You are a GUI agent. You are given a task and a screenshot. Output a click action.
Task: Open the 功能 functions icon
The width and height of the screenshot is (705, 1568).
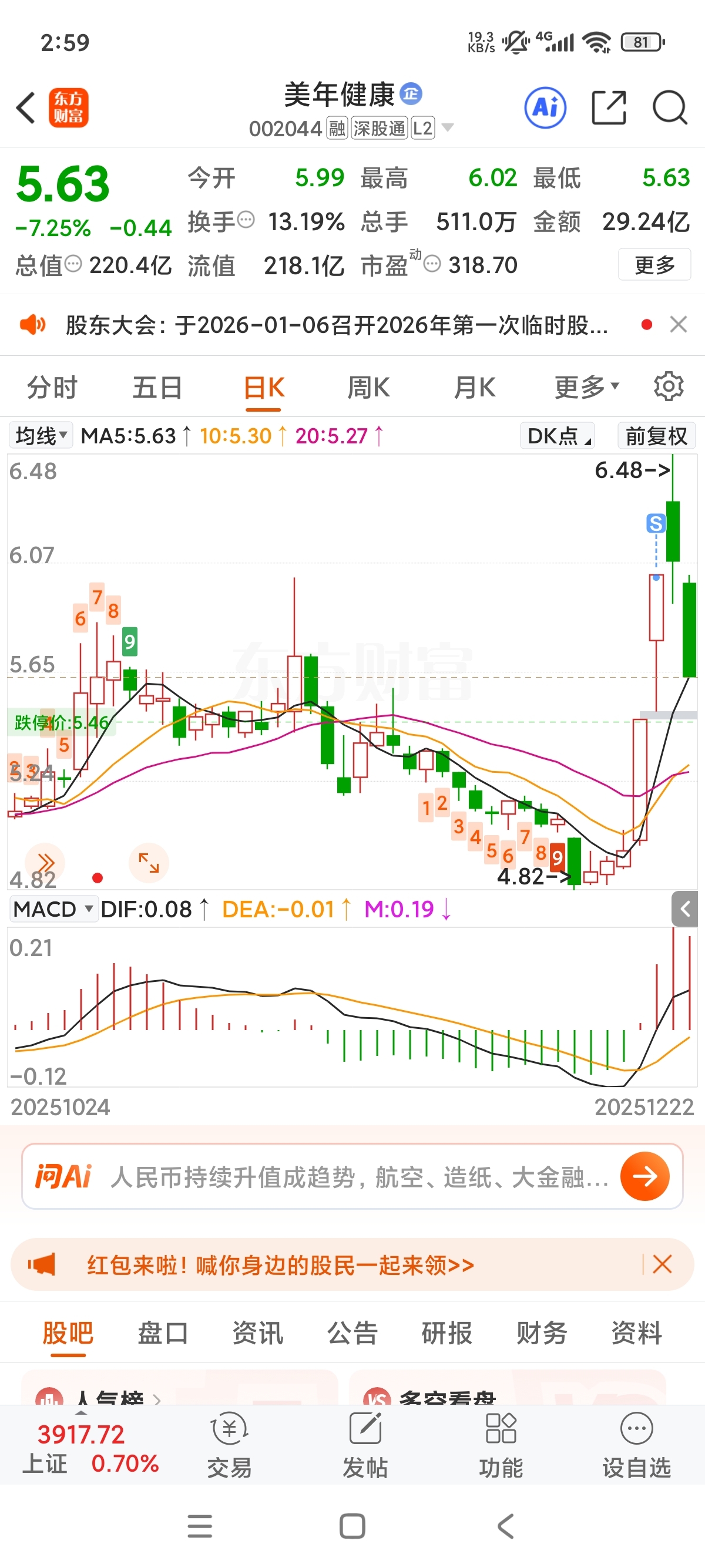click(501, 1445)
